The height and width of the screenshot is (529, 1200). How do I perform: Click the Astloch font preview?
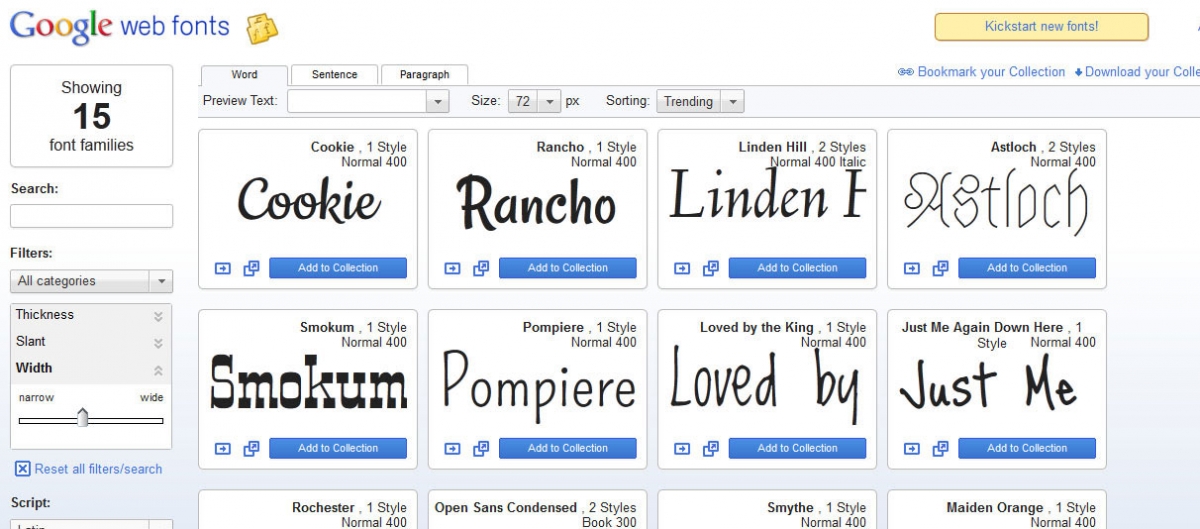click(x=996, y=203)
